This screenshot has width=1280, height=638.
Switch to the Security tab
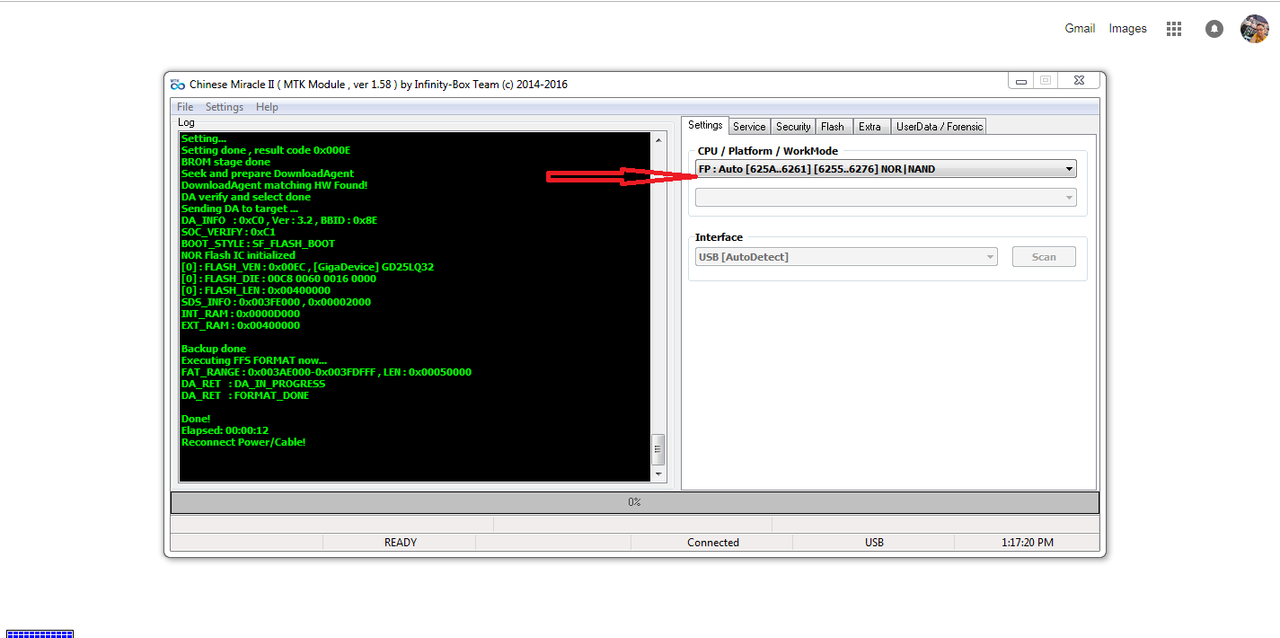793,126
